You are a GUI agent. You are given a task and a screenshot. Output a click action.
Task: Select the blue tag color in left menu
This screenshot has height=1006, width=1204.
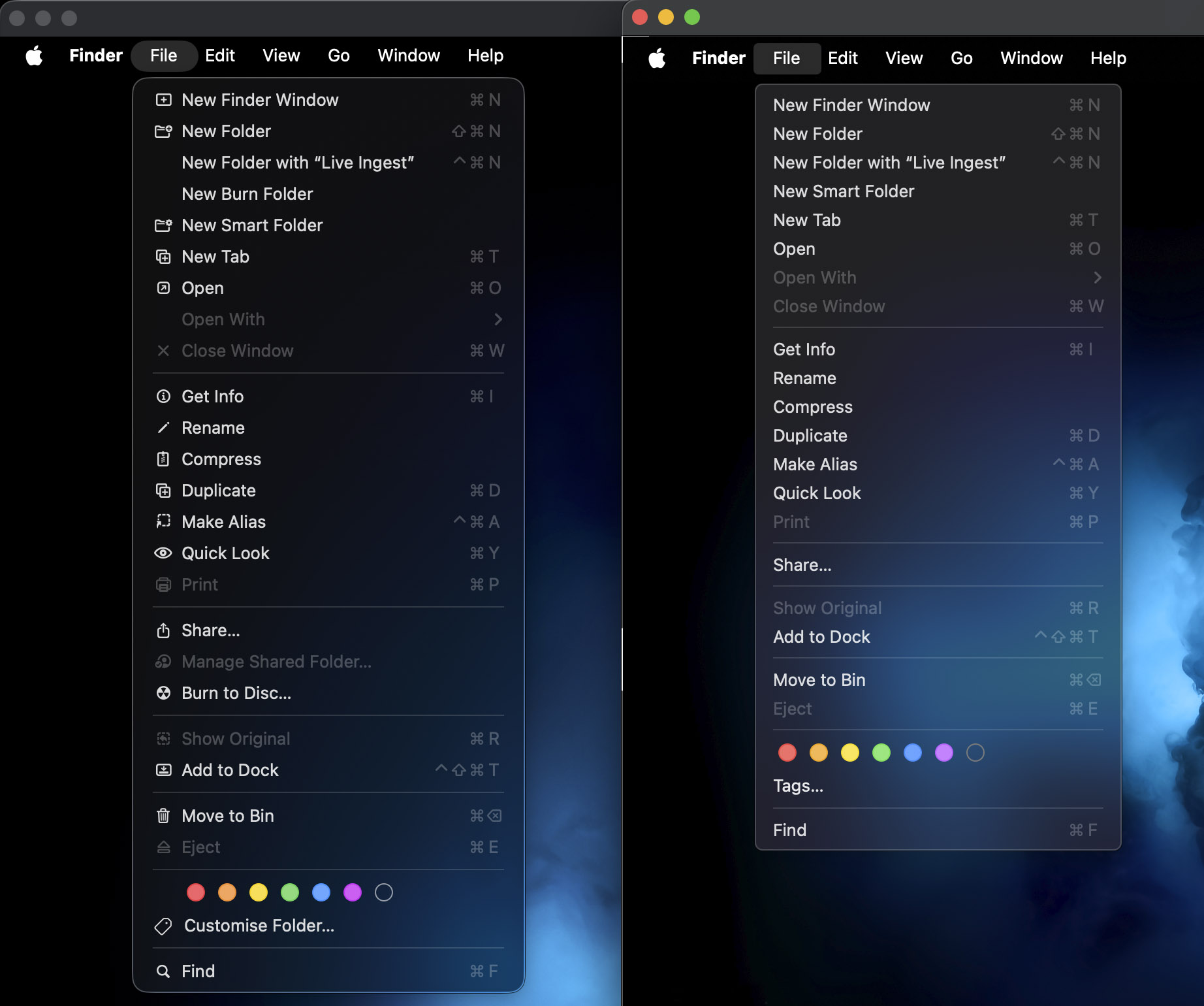pos(321,892)
